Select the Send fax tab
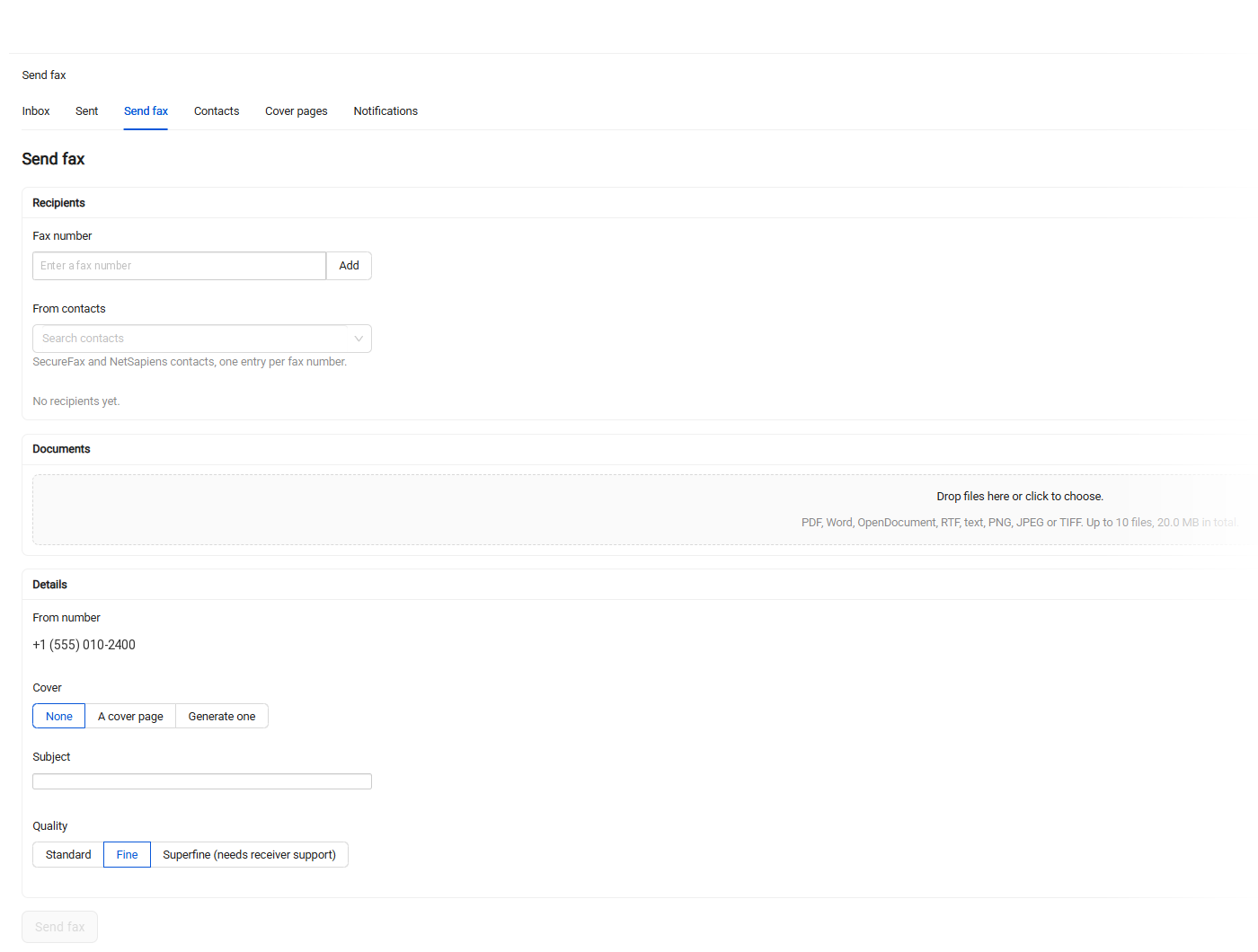 pyautogui.click(x=146, y=111)
